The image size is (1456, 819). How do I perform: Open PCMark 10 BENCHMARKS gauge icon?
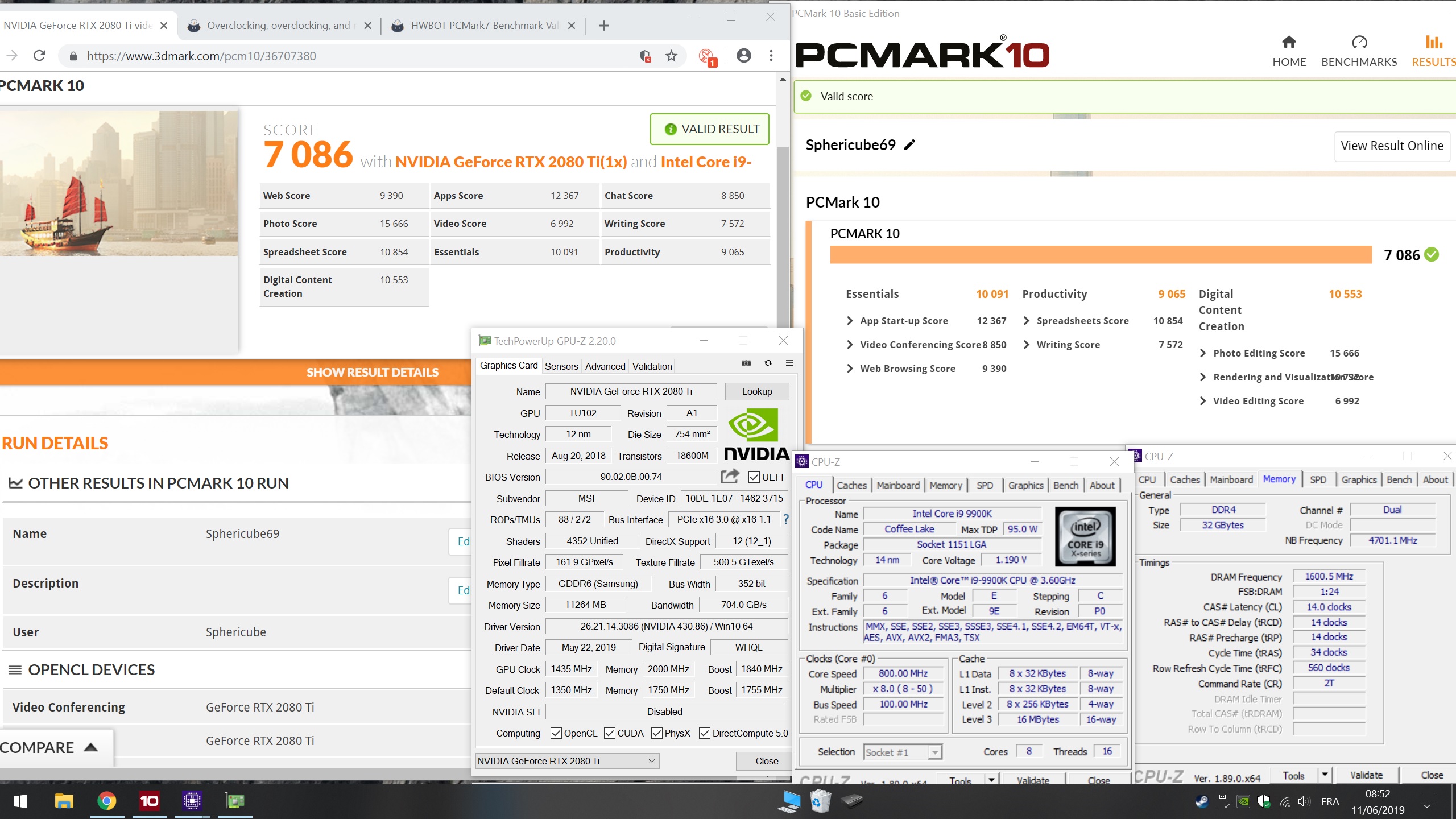pyautogui.click(x=1359, y=42)
